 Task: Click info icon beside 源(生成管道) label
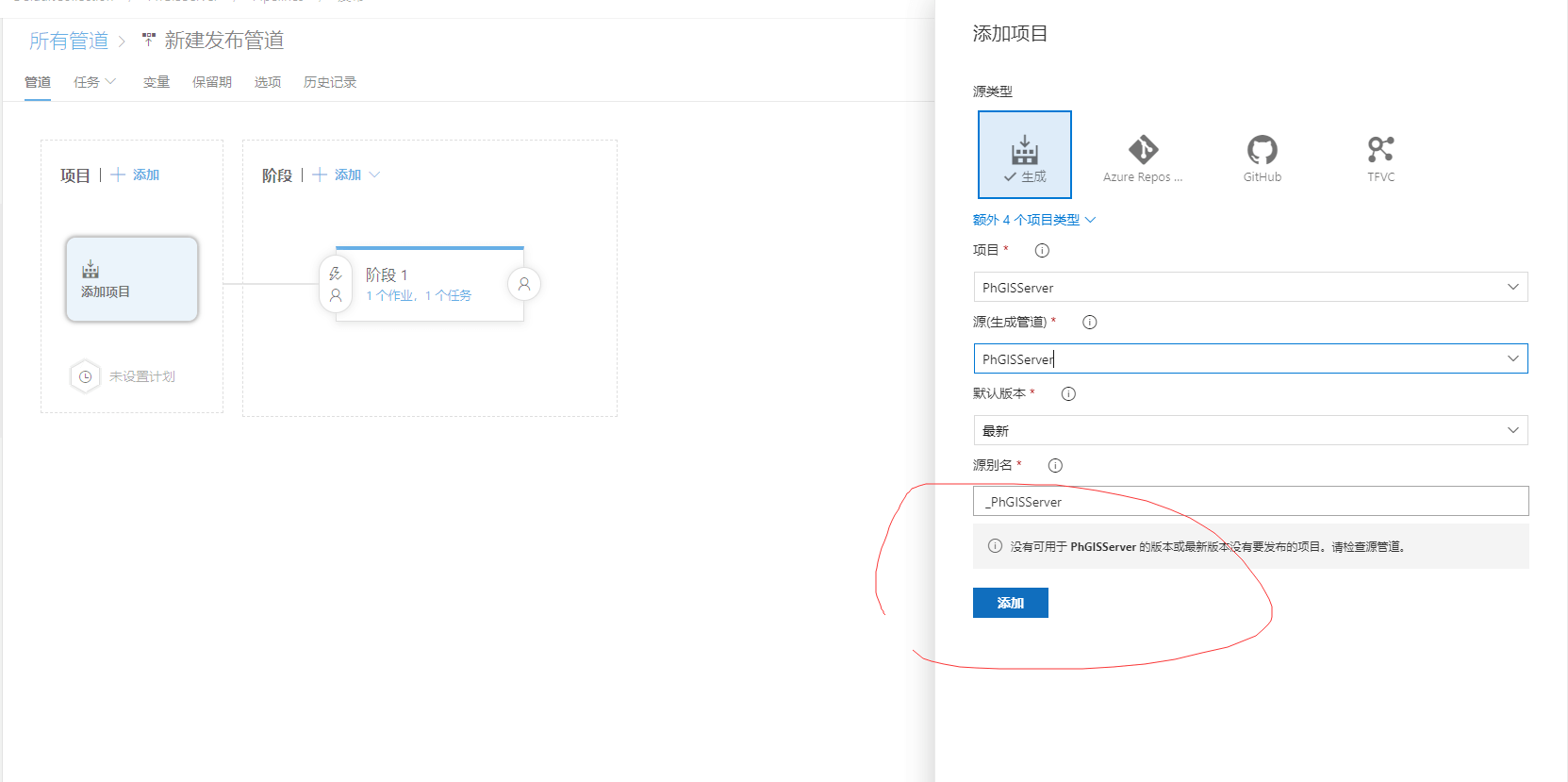click(x=1089, y=323)
